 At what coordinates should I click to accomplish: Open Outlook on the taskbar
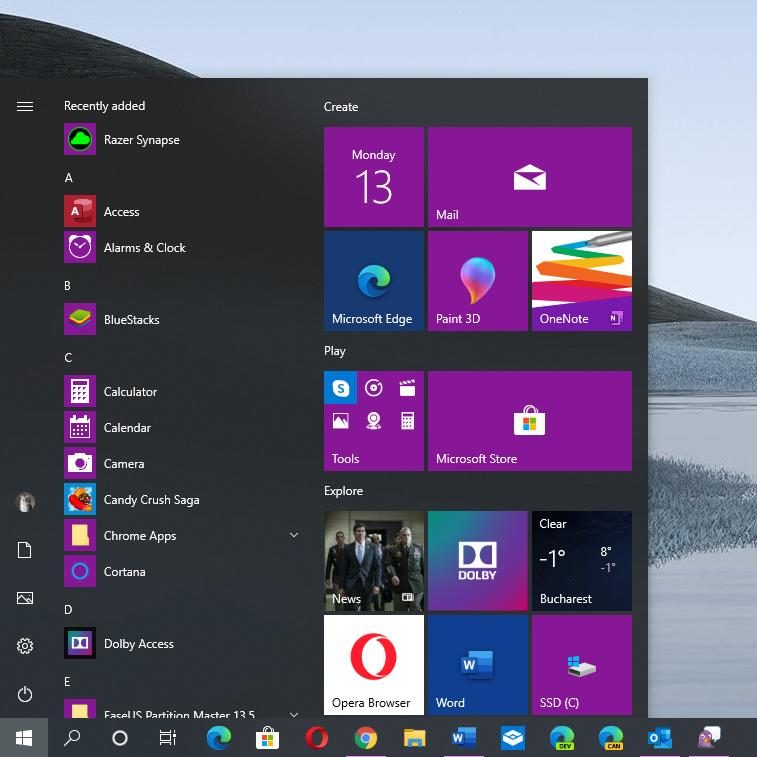[x=659, y=738]
